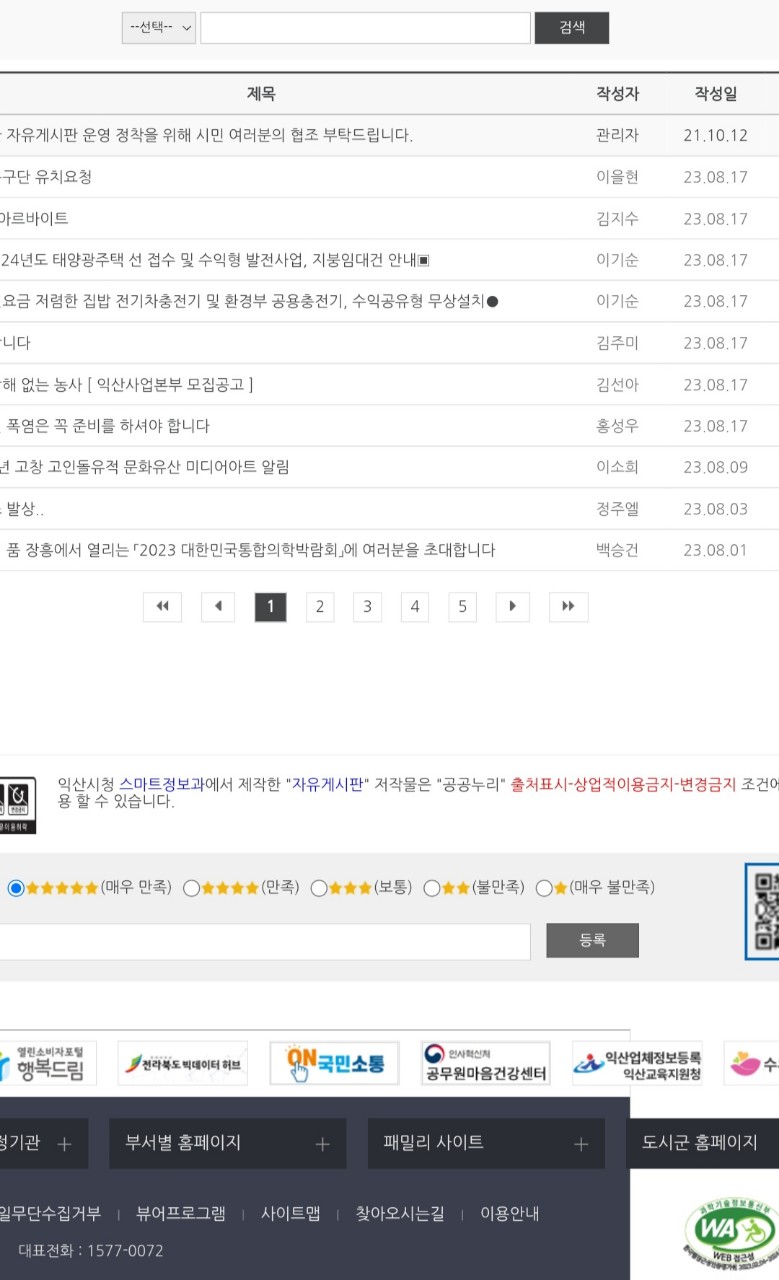Viewport: 779px width, 1280px height.
Task: Select 불만족 two-star rating
Action: [432, 888]
